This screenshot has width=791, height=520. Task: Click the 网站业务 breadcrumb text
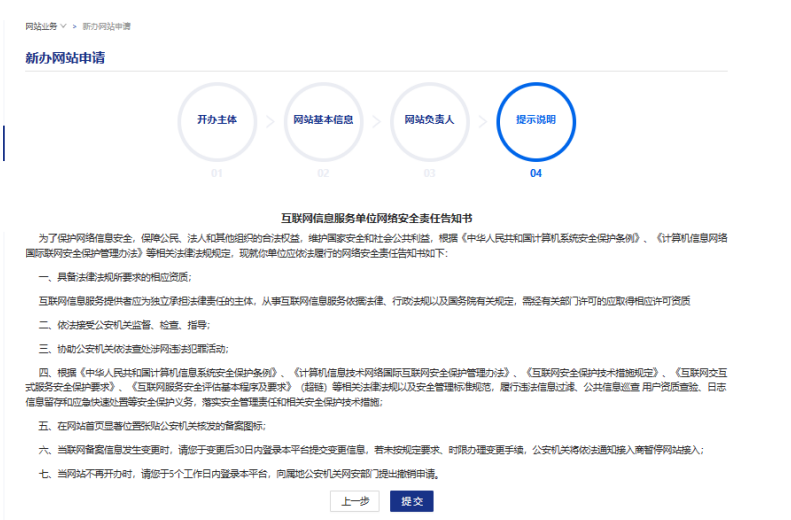[x=41, y=24]
